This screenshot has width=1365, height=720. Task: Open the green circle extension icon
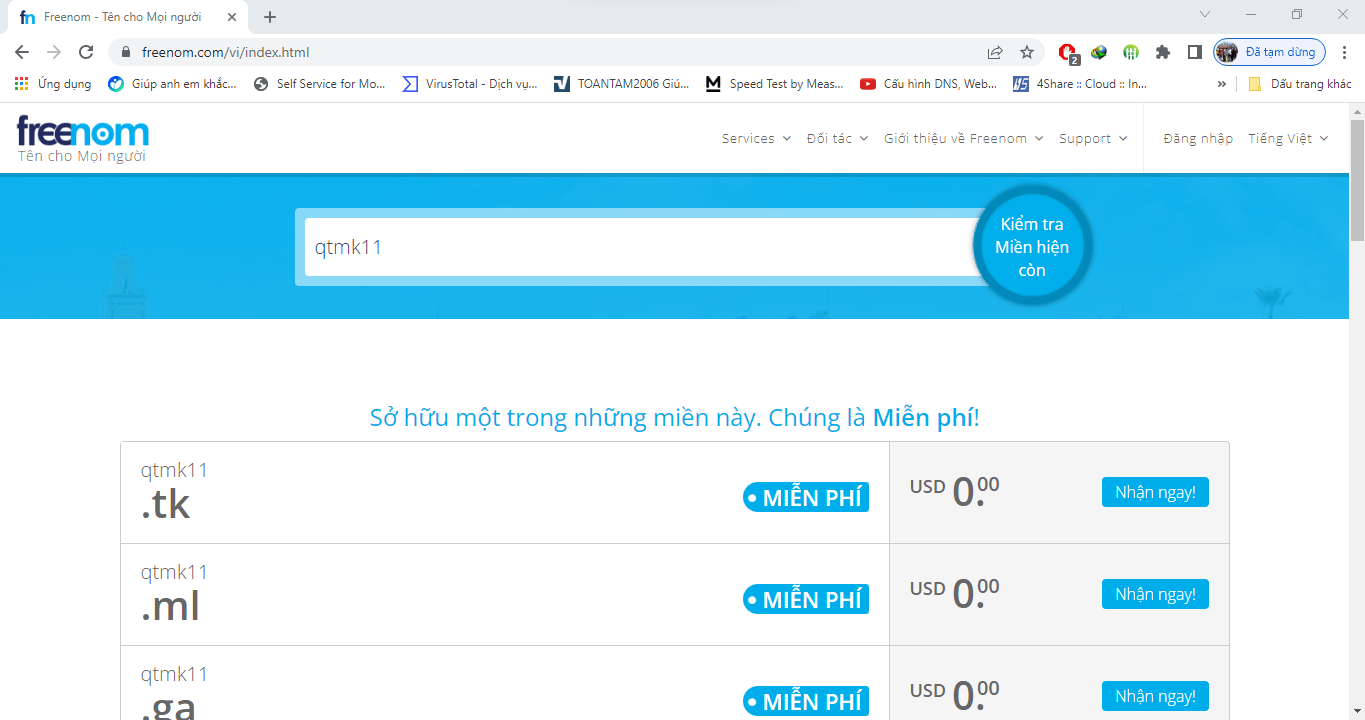tap(1131, 52)
